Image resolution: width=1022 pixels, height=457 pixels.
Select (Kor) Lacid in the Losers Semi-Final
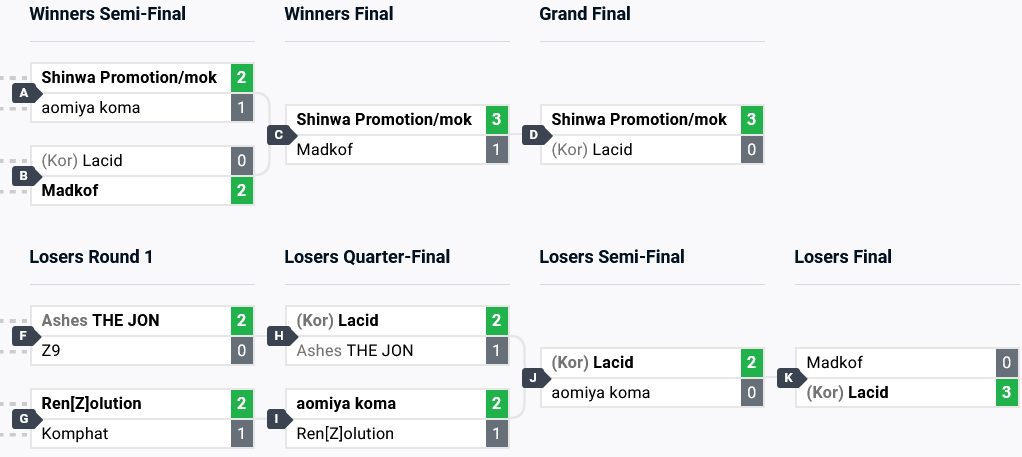593,362
